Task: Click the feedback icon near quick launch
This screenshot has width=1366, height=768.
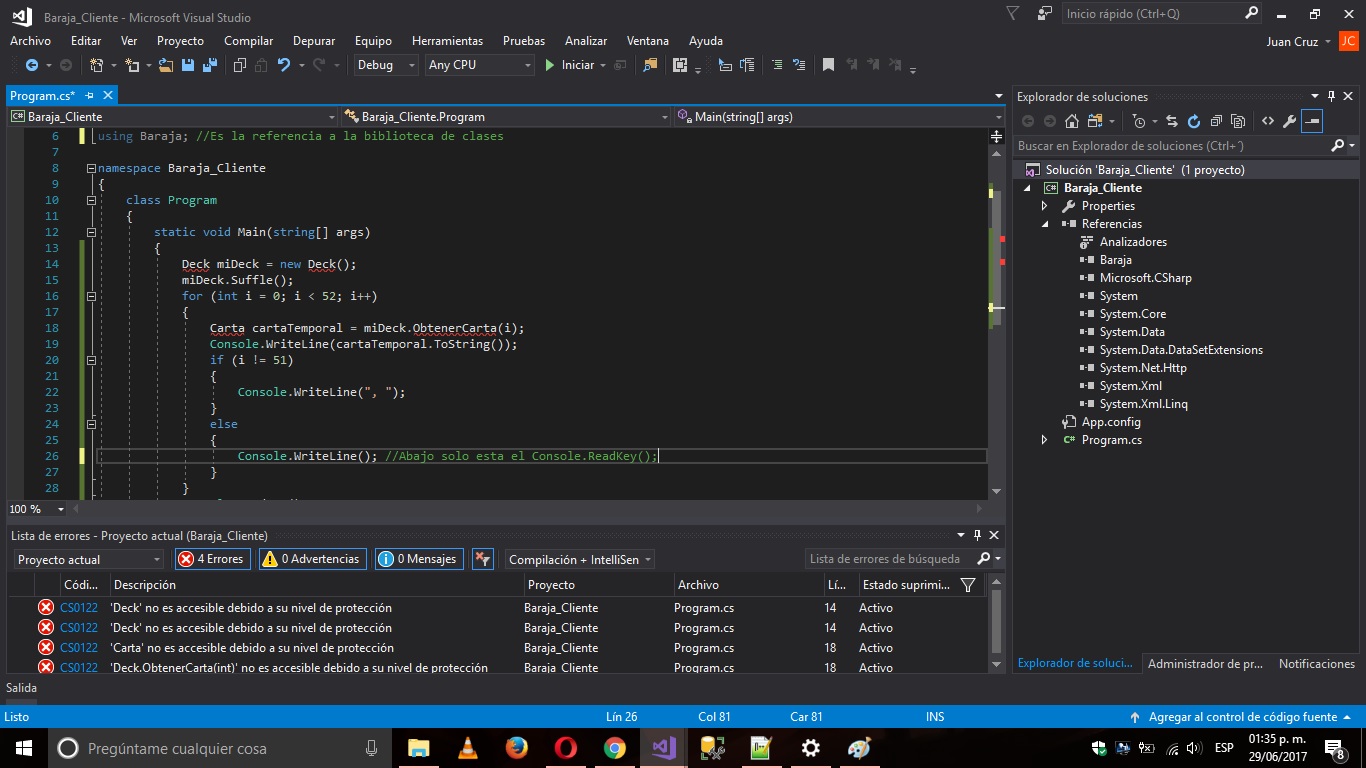Action: coord(1045,14)
